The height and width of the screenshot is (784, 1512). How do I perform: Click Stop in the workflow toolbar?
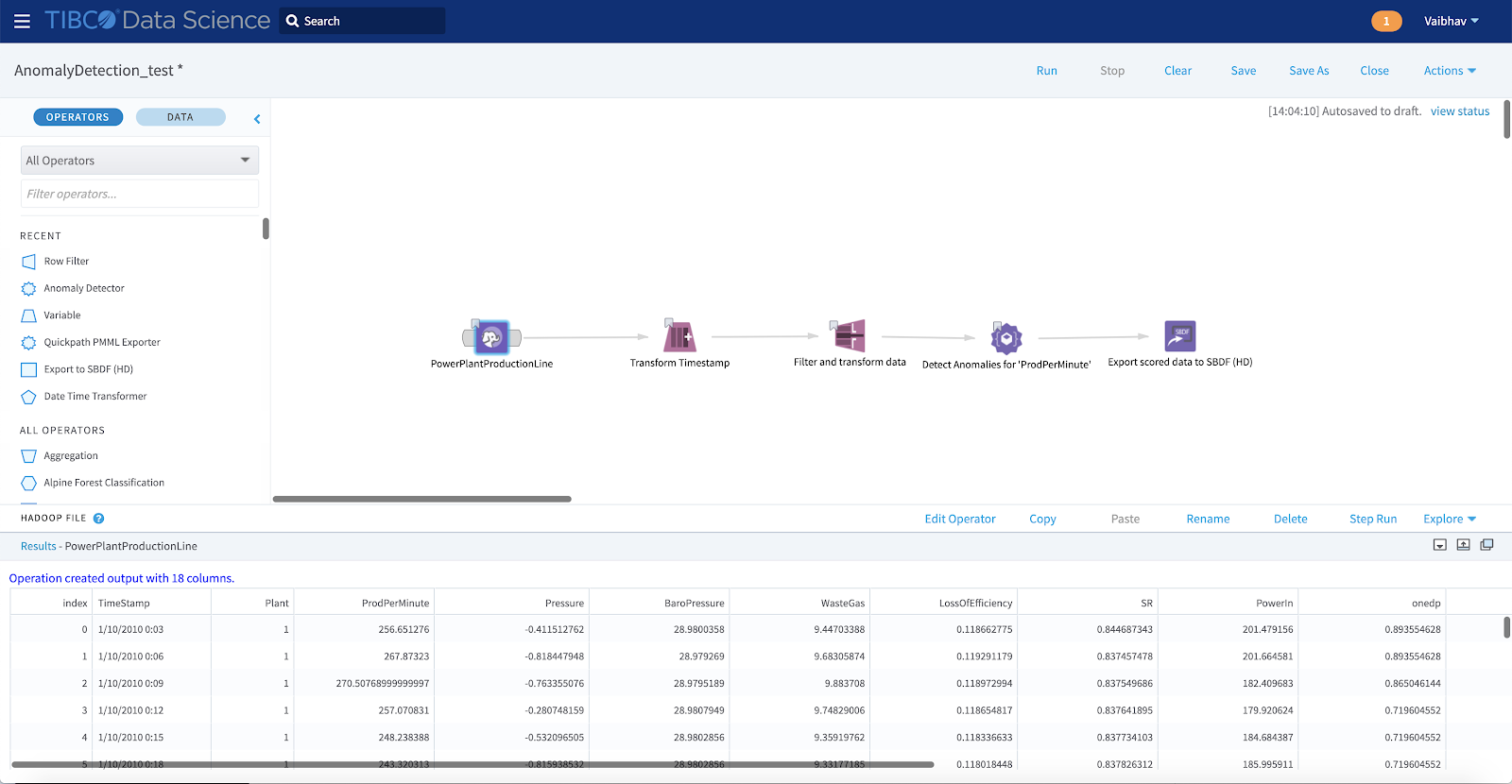[x=1112, y=71]
